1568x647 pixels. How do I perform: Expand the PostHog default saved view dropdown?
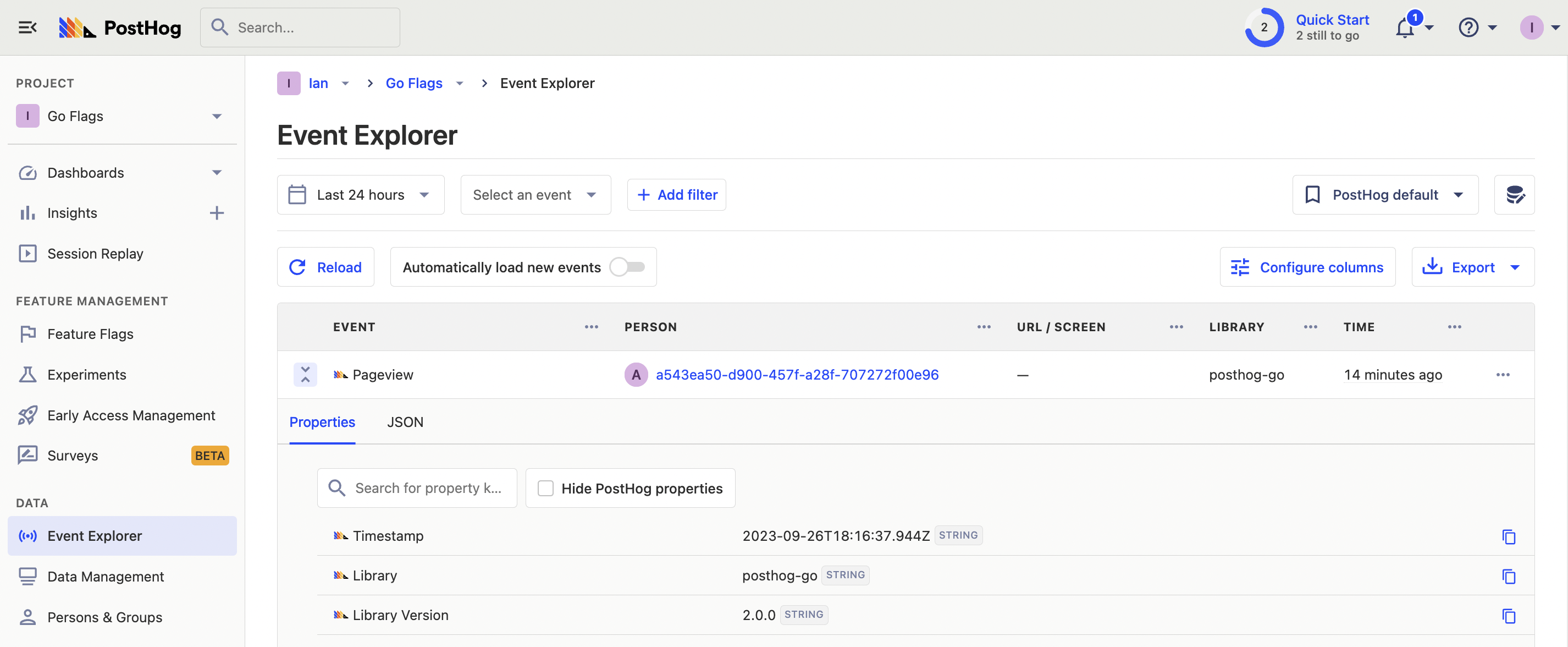[x=1385, y=195]
